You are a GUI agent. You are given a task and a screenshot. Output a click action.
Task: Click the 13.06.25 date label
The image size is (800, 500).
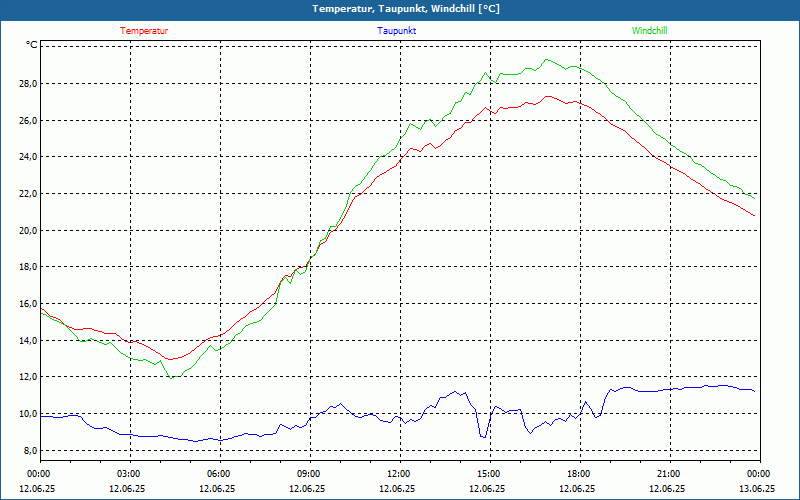[x=757, y=488]
